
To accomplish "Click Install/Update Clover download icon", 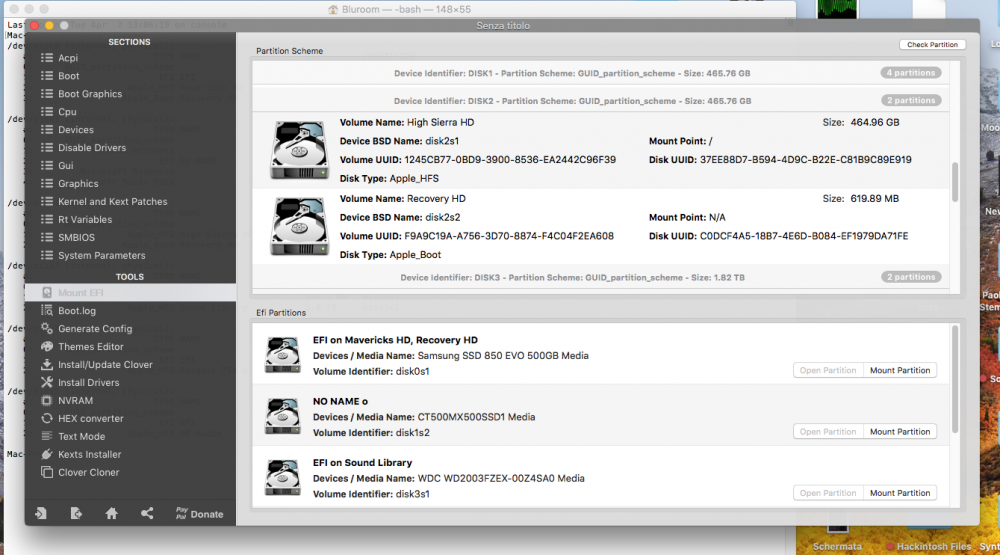I will [x=47, y=364].
